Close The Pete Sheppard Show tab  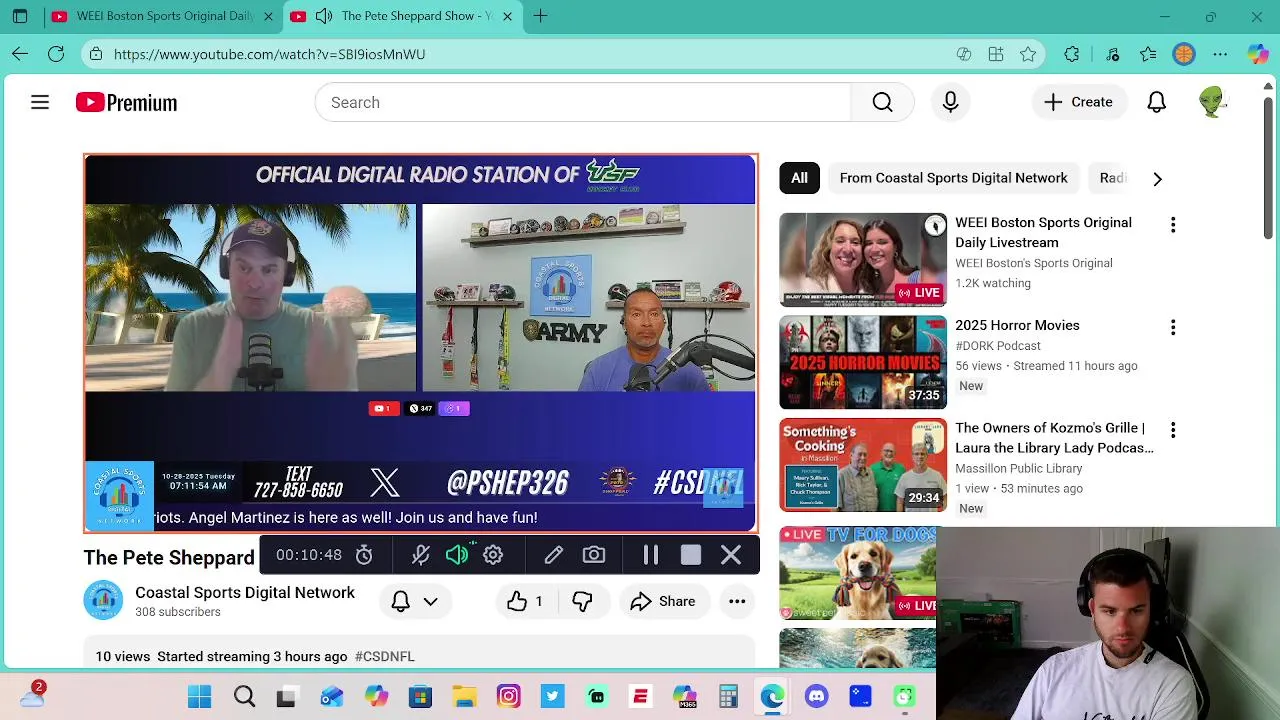[507, 16]
